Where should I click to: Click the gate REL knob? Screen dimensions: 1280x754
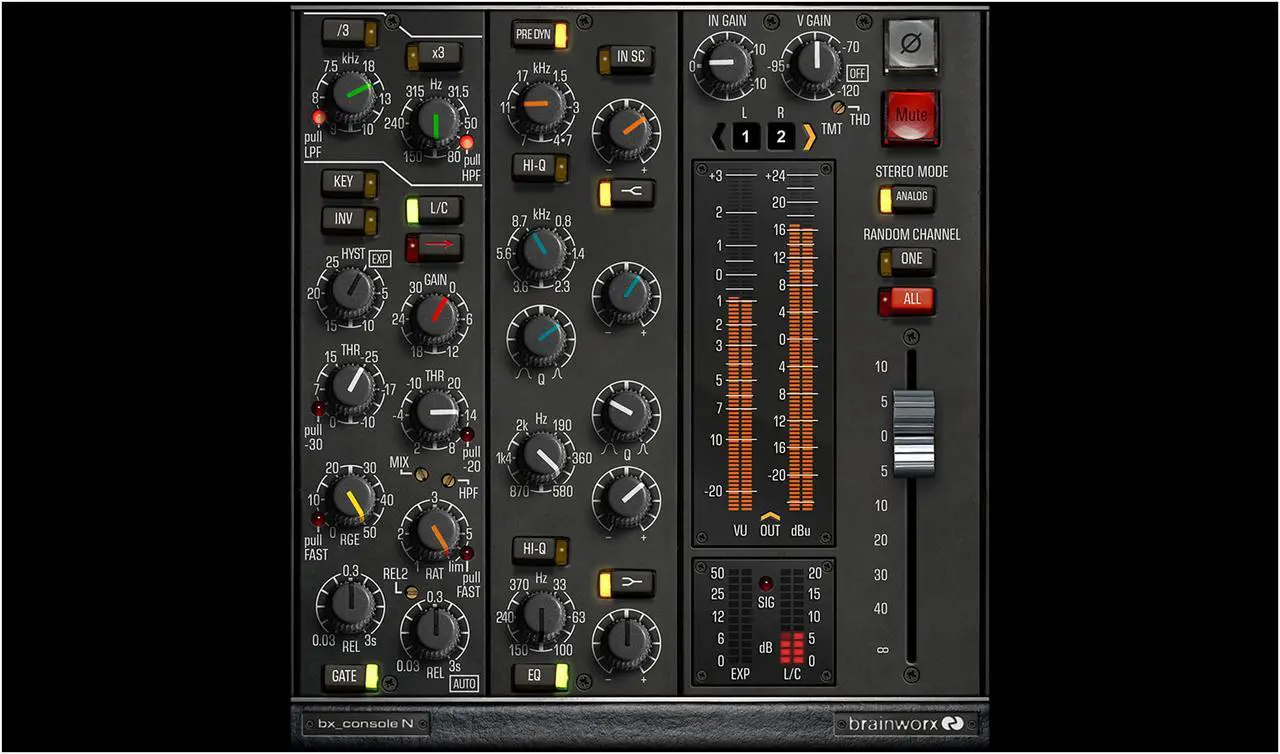(350, 605)
